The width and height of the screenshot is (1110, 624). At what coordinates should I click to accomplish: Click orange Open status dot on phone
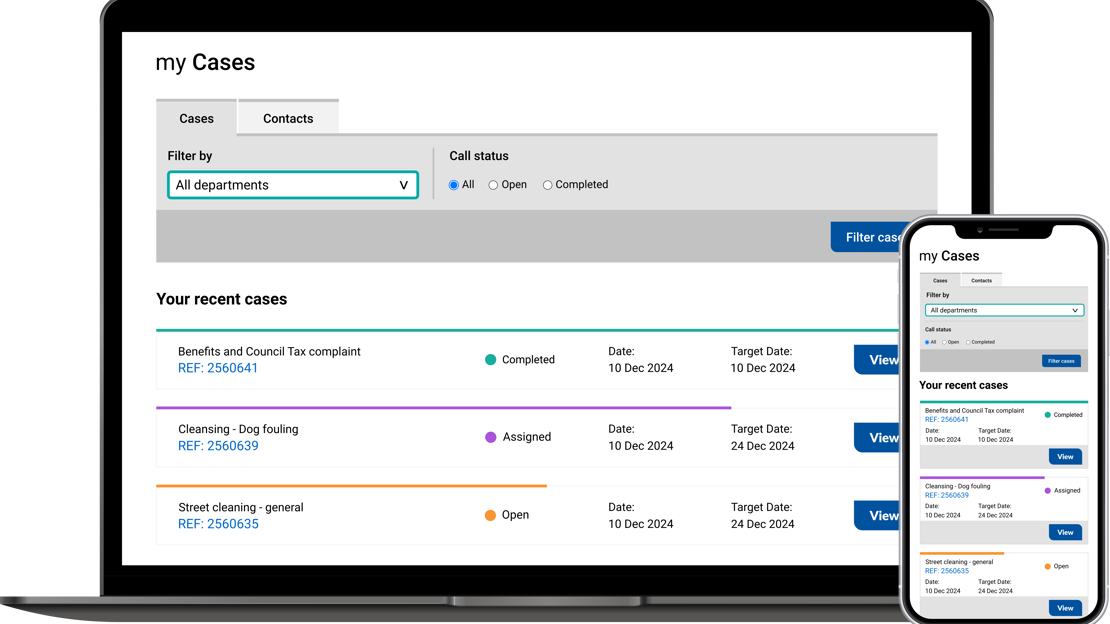click(1048, 566)
